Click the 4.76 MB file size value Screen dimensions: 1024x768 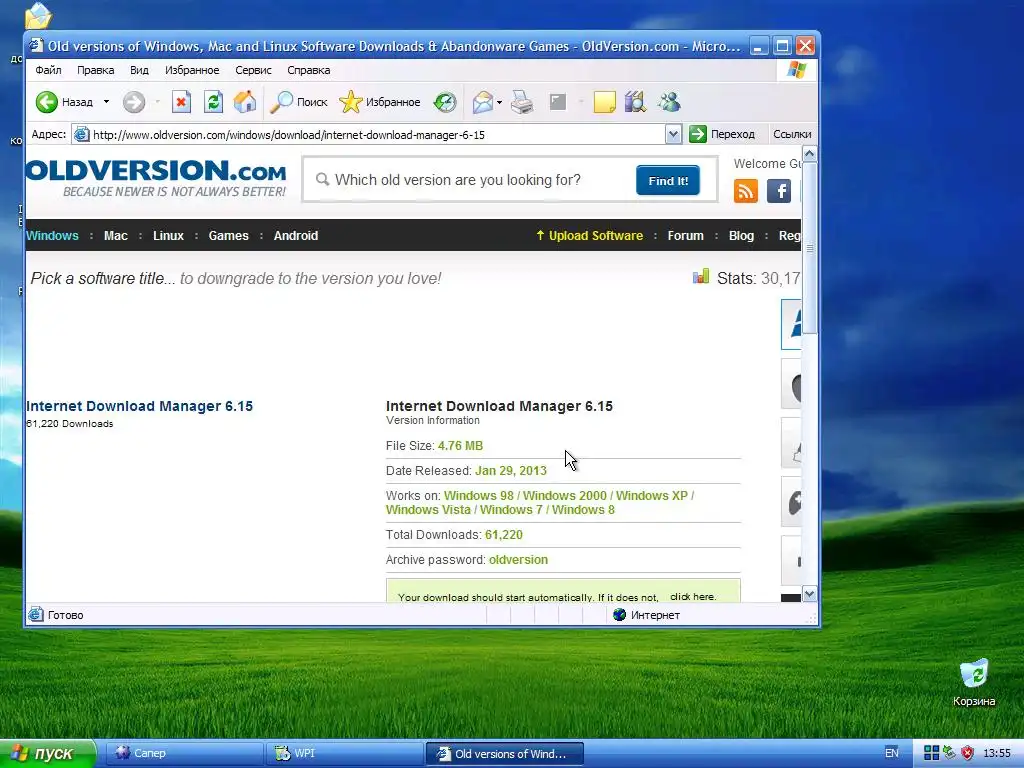(x=460, y=446)
